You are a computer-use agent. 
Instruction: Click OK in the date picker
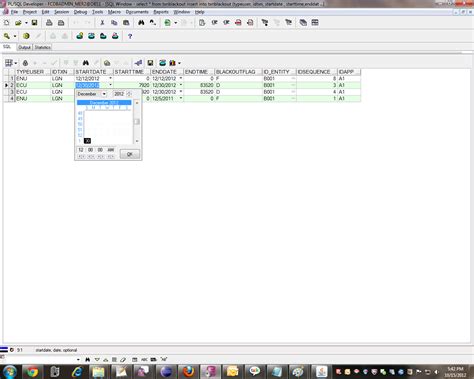130,154
